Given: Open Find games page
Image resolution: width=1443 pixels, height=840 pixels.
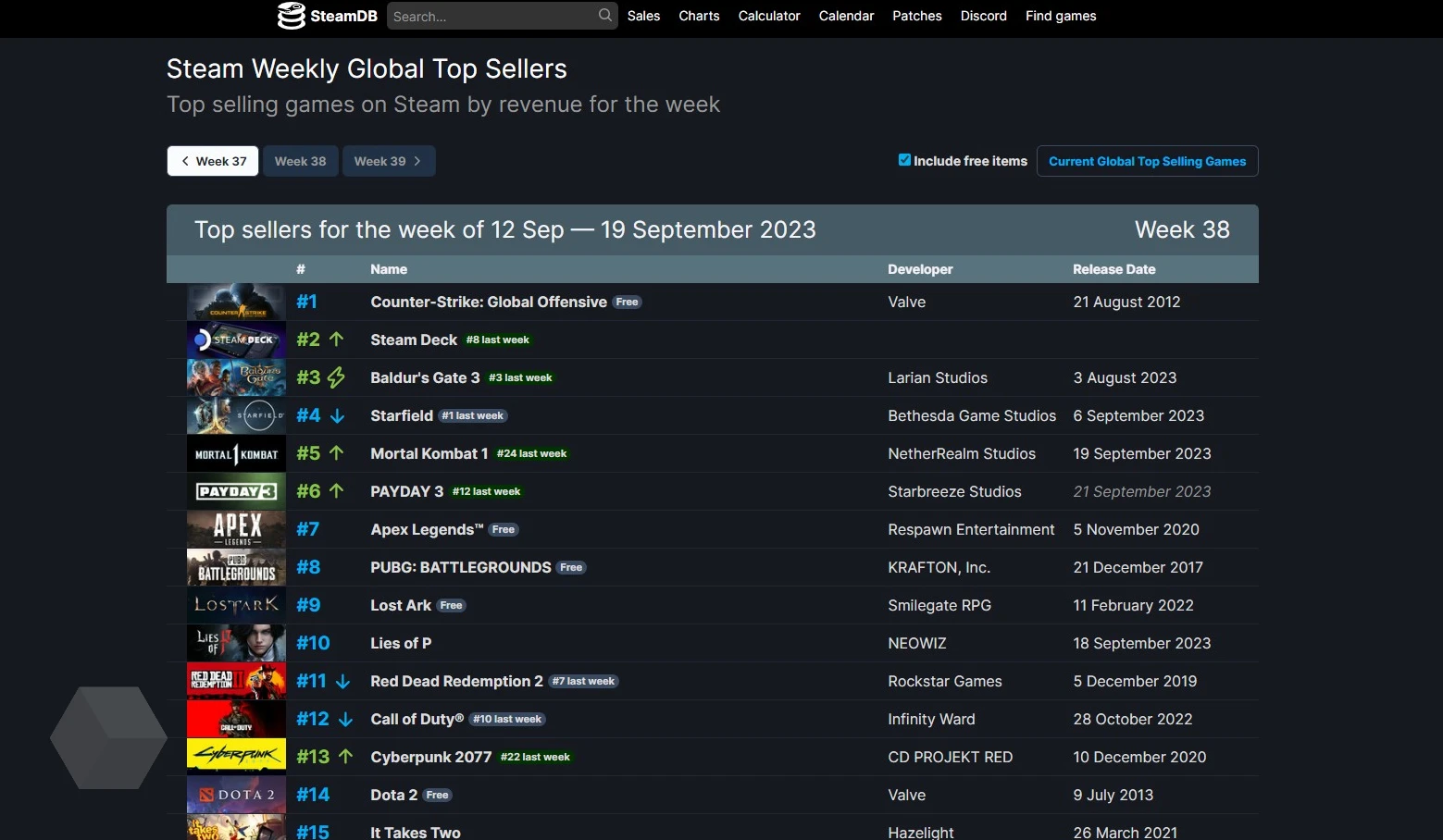Looking at the screenshot, I should coord(1061,16).
